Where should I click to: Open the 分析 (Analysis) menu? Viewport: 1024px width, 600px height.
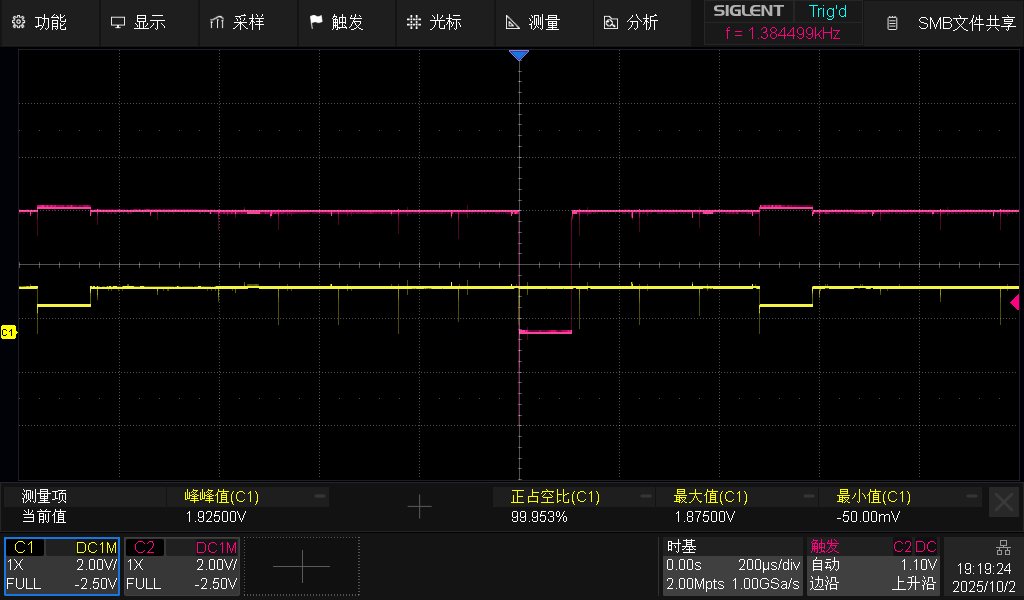pyautogui.click(x=631, y=22)
